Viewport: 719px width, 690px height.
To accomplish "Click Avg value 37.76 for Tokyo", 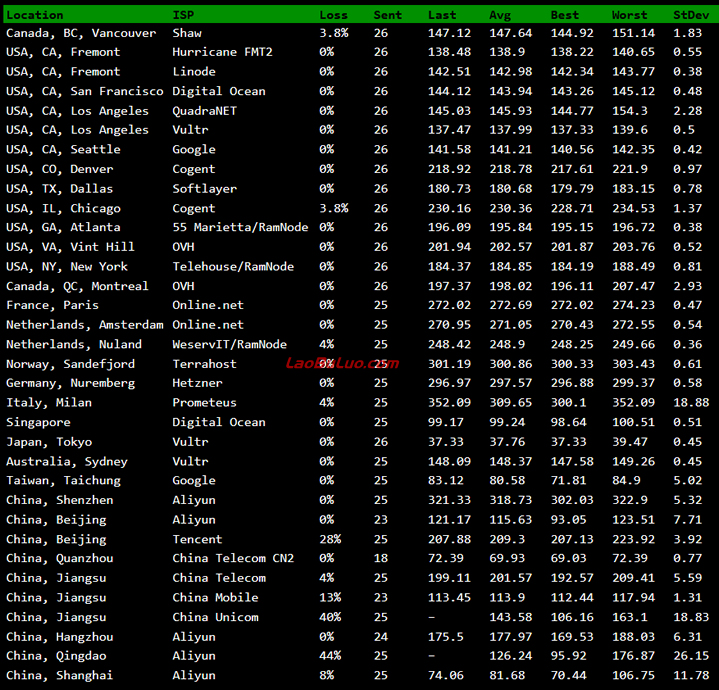I will click(x=507, y=442).
